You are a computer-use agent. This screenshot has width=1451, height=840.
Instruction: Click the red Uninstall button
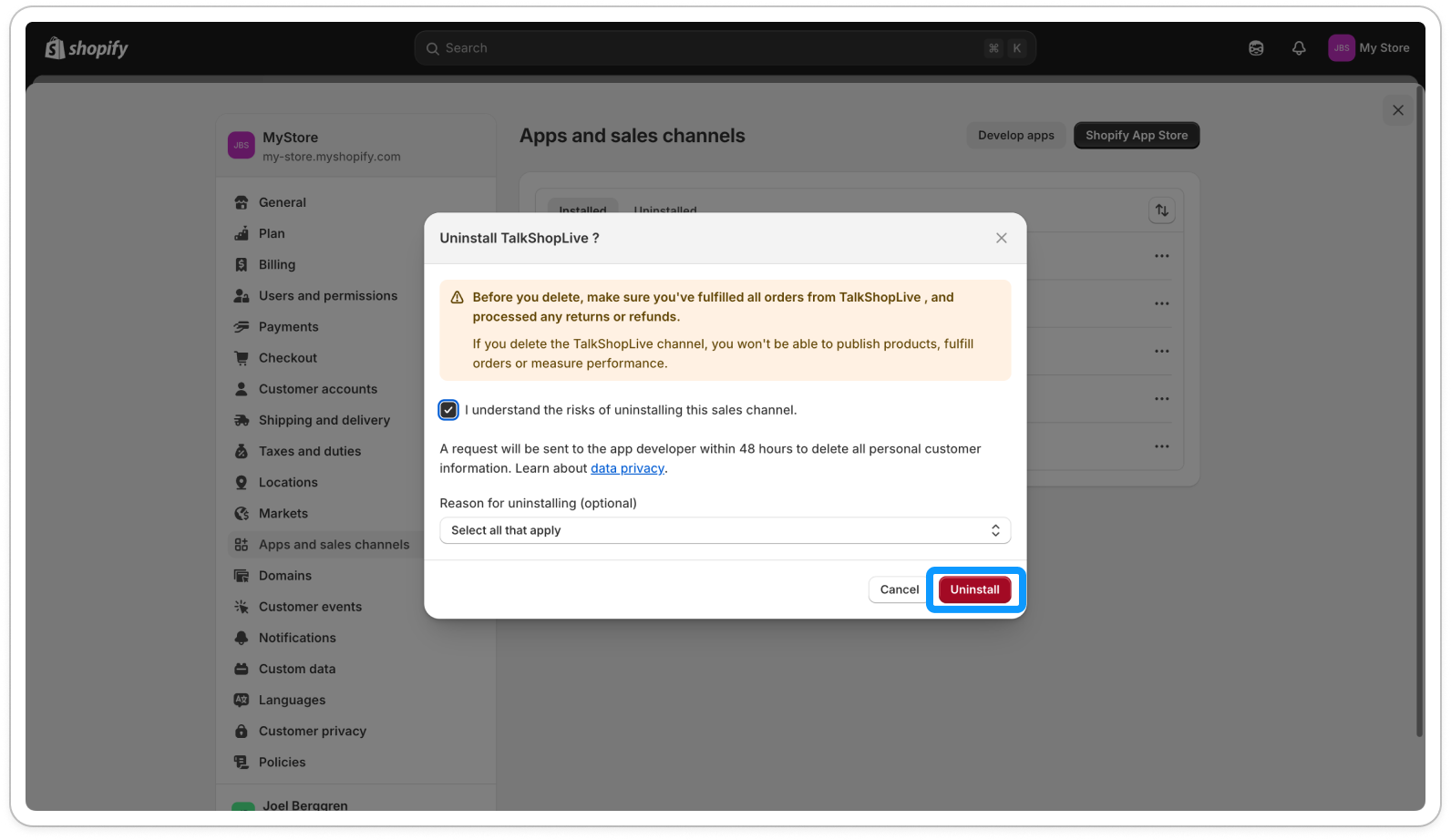pyautogui.click(x=975, y=589)
